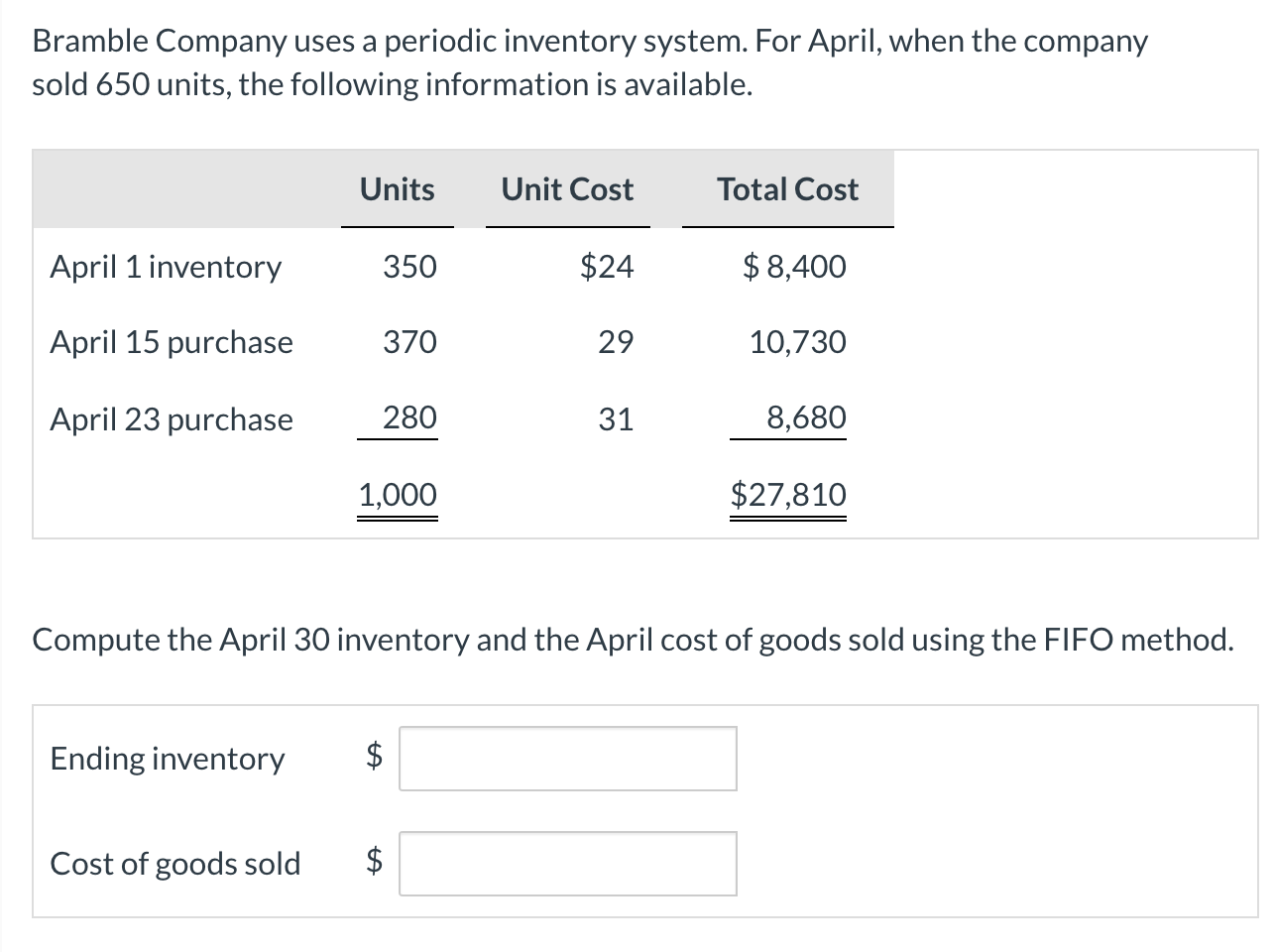Click the Cost of goods sold input field
Image resolution: width=1275 pixels, height=952 pixels.
567,864
